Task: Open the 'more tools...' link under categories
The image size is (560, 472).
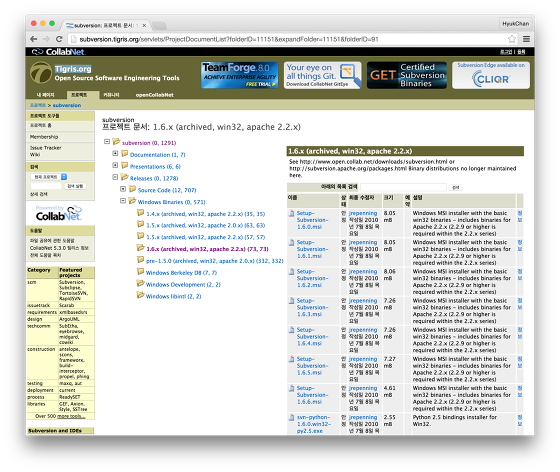Action: [71, 416]
